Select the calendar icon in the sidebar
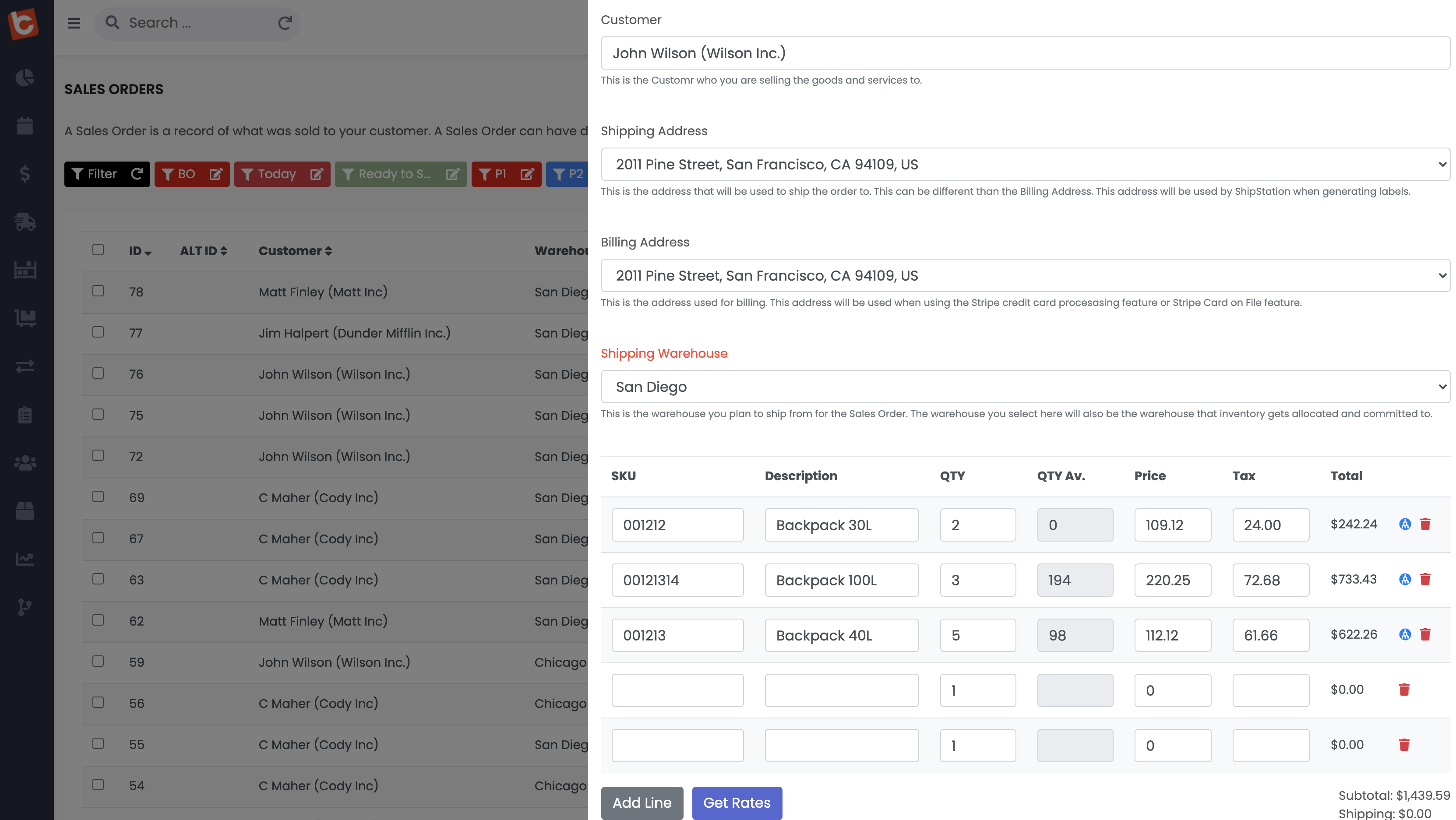 (x=25, y=126)
